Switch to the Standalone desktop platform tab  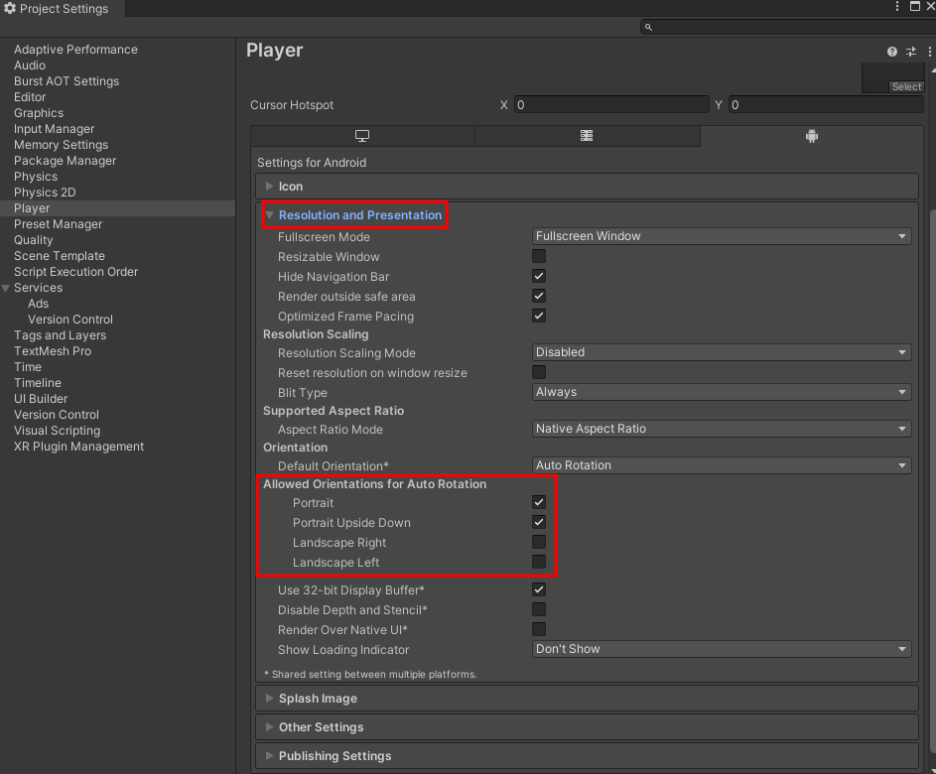click(362, 136)
